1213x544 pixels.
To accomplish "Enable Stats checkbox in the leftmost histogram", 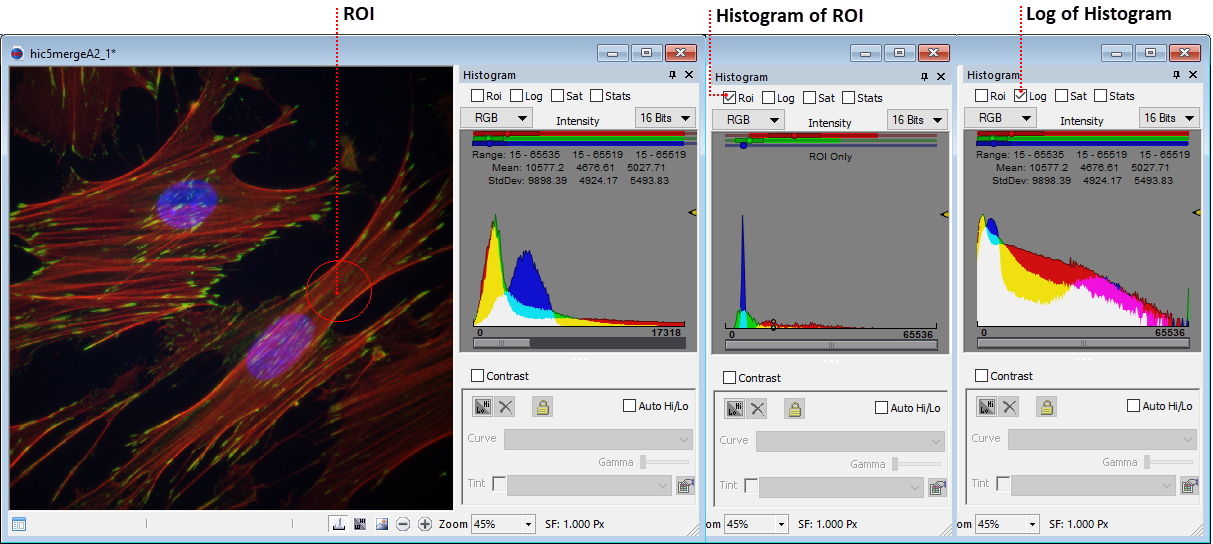I will [597, 96].
